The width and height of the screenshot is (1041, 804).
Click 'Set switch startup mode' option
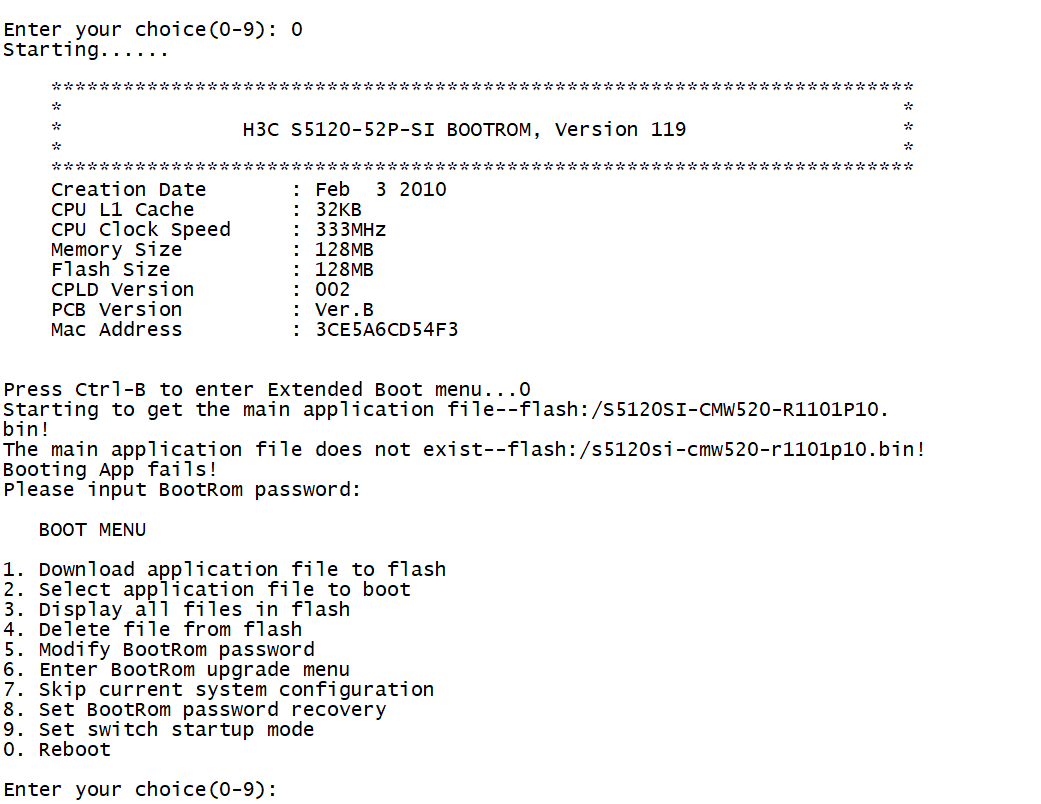coord(159,730)
